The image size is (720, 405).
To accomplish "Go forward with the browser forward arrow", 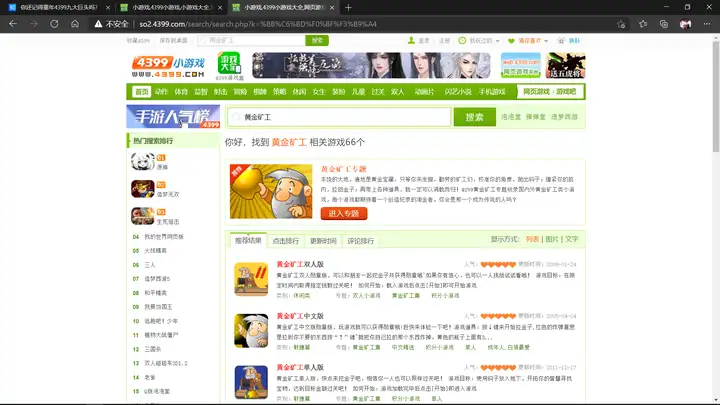I will pos(34,24).
